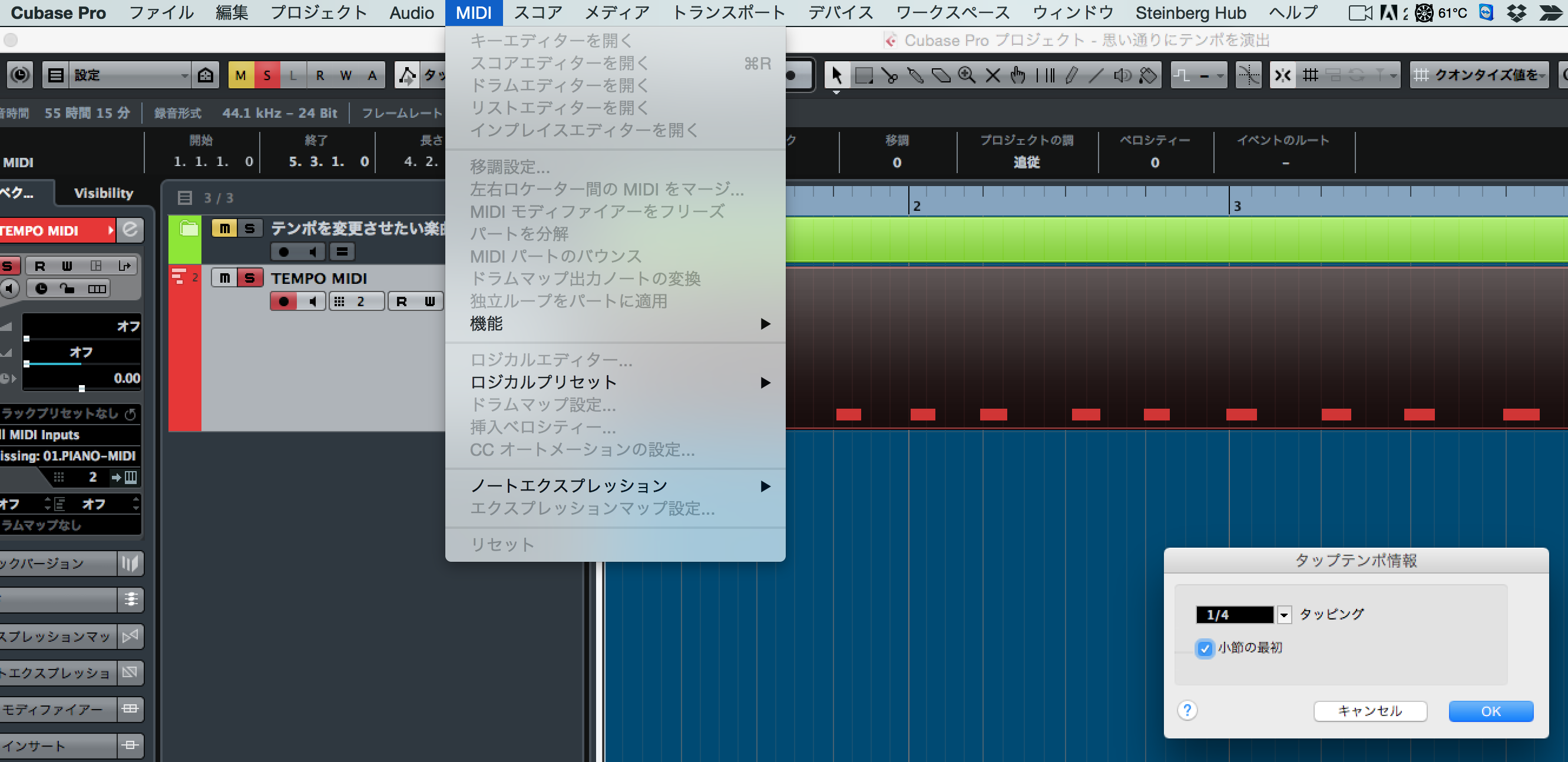Click the inspector lane display type icon
The image size is (1568, 762).
coord(97,289)
